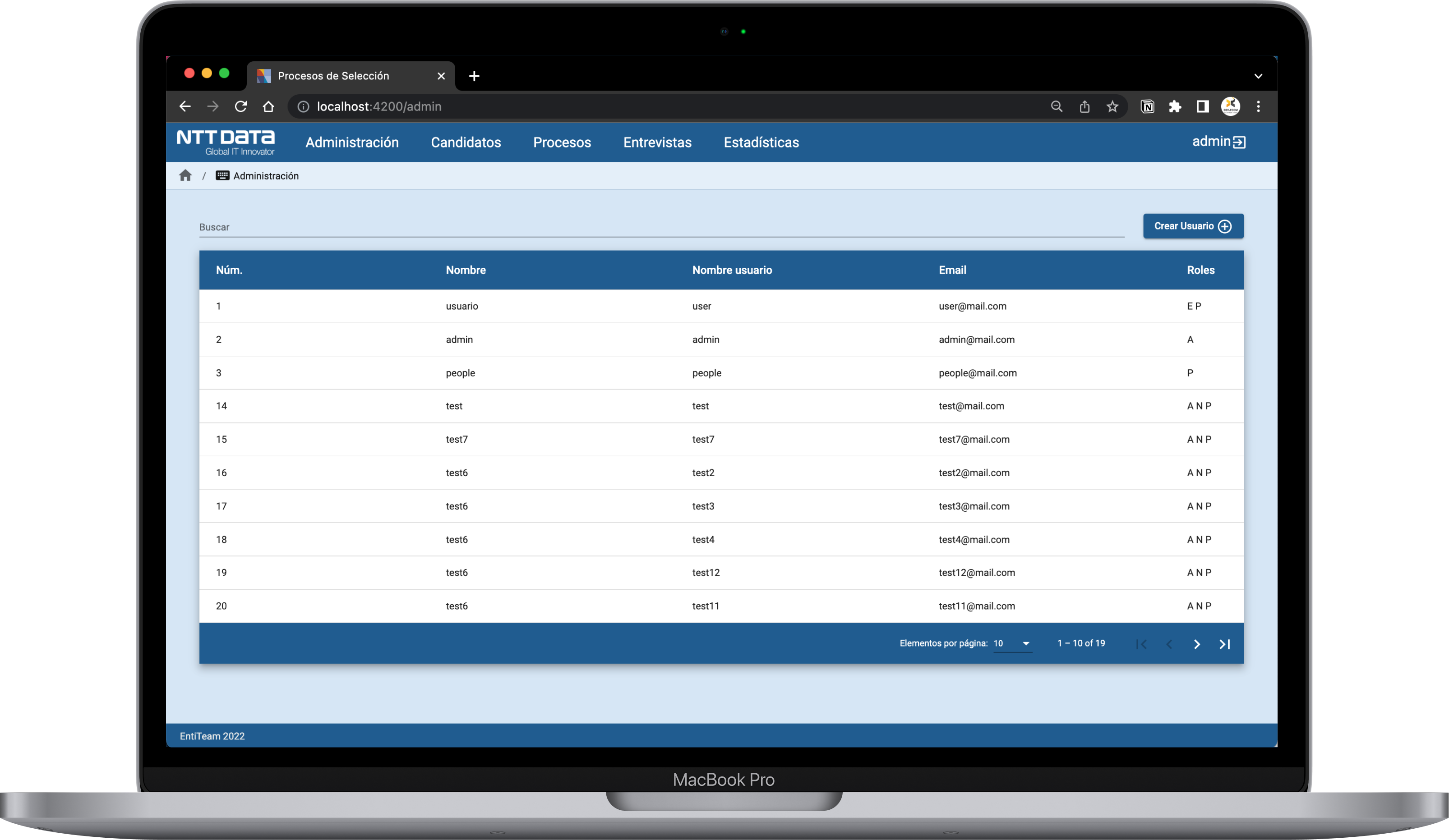Bookmark page with star icon
This screenshot has width=1449, height=840.
[x=1112, y=107]
